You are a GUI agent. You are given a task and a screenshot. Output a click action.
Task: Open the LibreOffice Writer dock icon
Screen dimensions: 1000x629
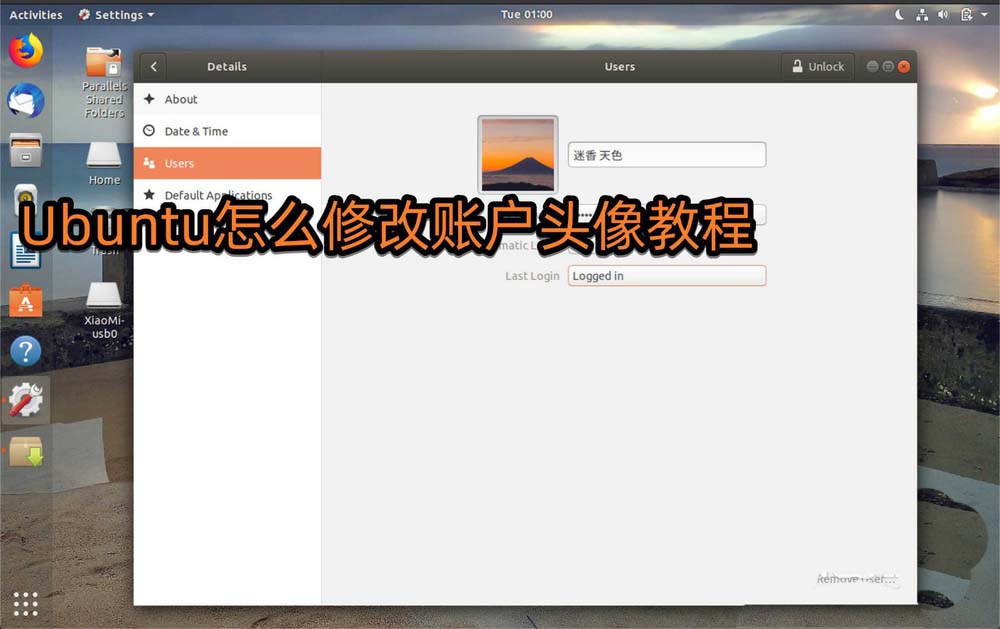(x=26, y=251)
